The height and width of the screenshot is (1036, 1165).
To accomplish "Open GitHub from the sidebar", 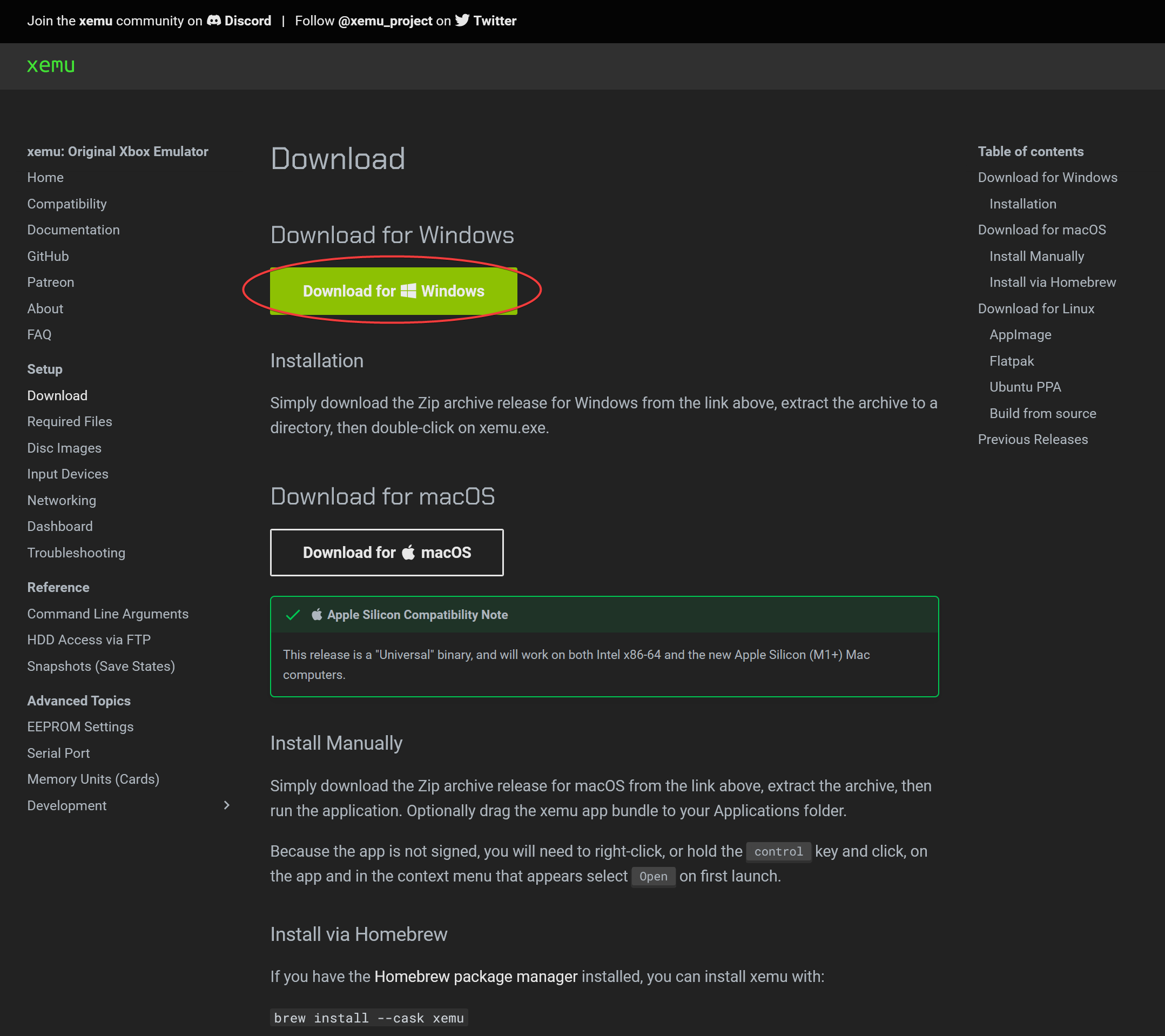I will 48,257.
